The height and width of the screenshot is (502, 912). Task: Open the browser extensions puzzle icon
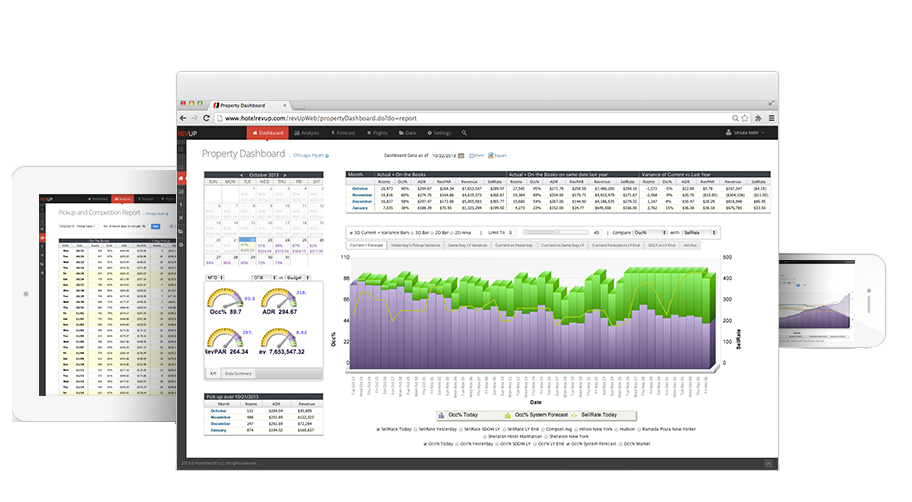(x=758, y=118)
